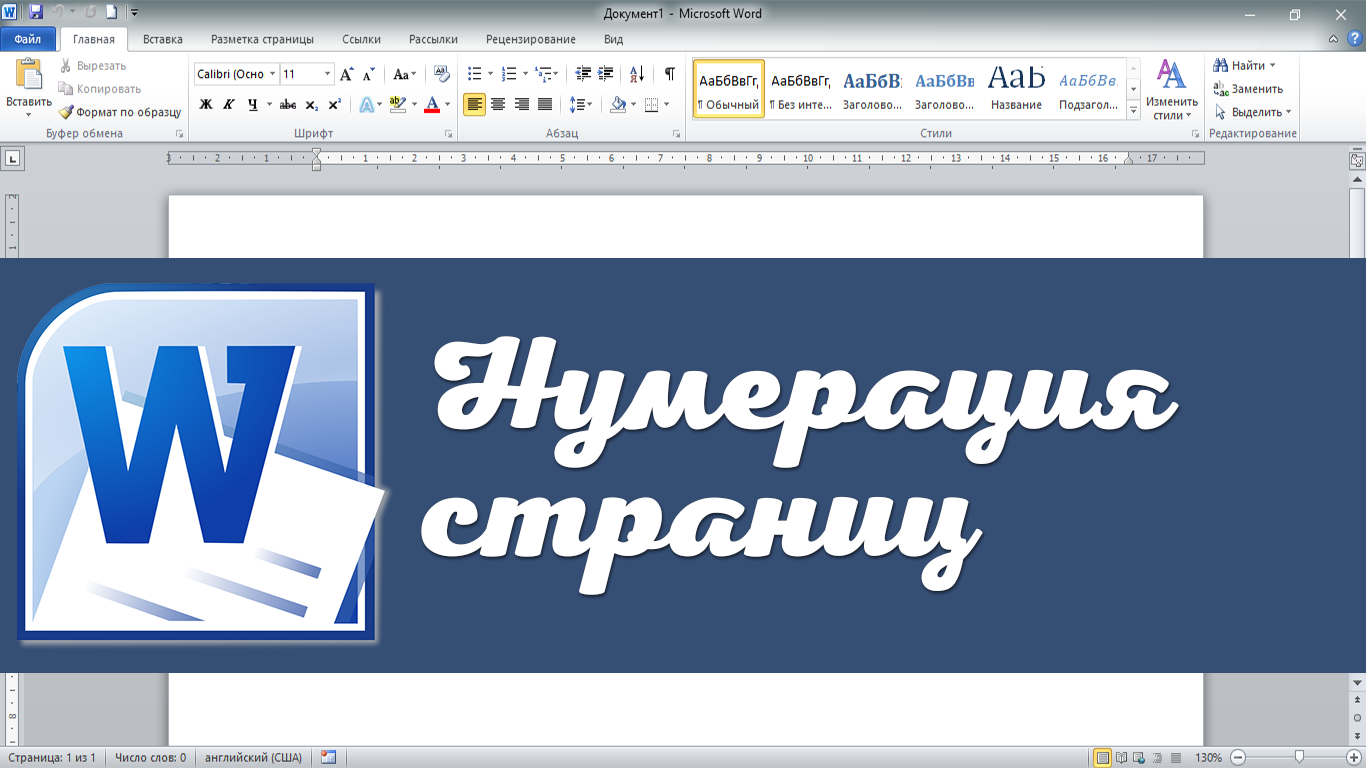1366x768 pixels.
Task: Switch to Web Layout view button
Action: [1139, 758]
